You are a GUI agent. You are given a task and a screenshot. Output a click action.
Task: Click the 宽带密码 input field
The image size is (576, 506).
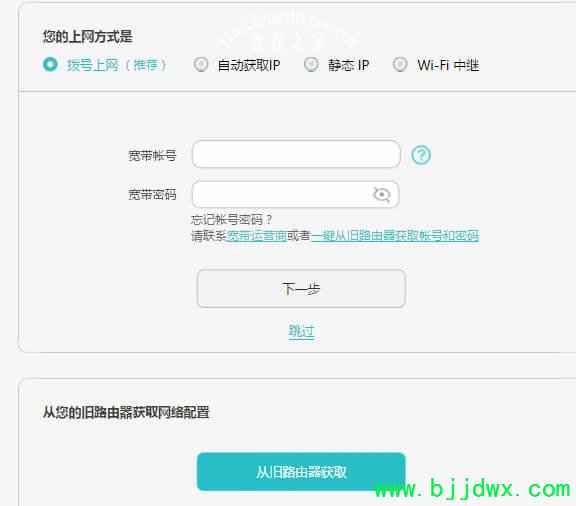[x=296, y=194]
